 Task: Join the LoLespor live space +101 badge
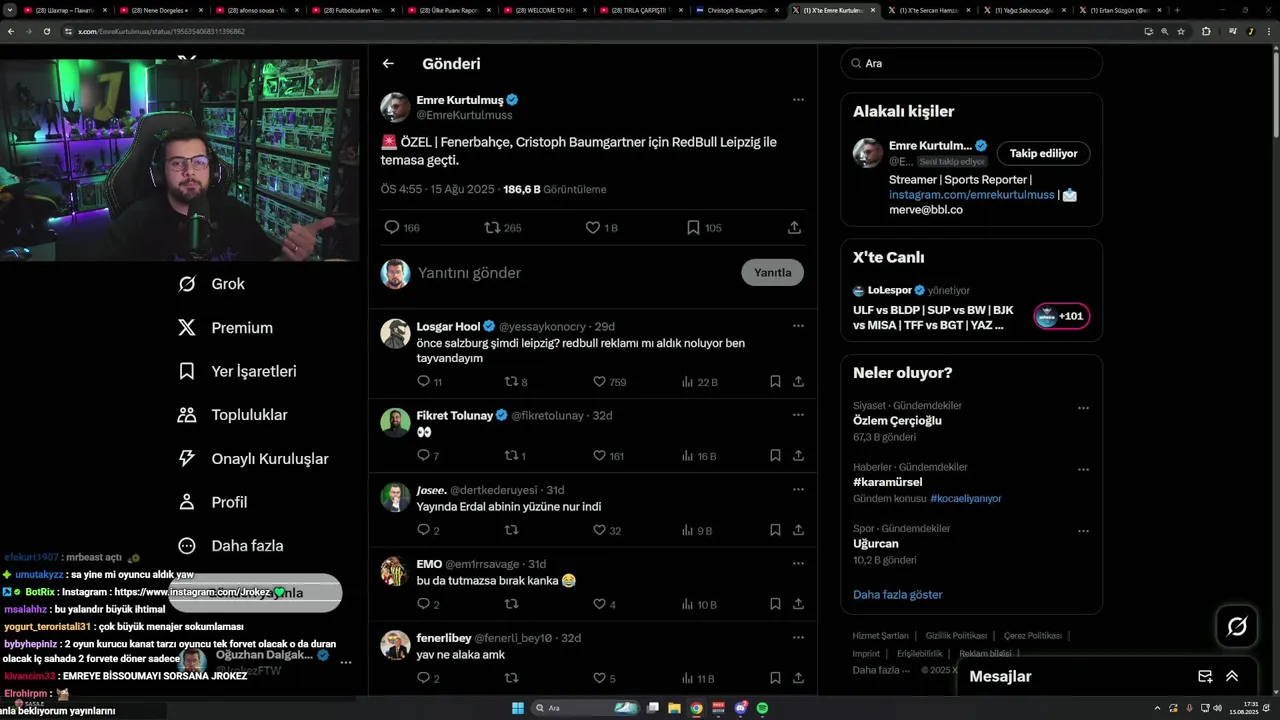tap(1061, 316)
